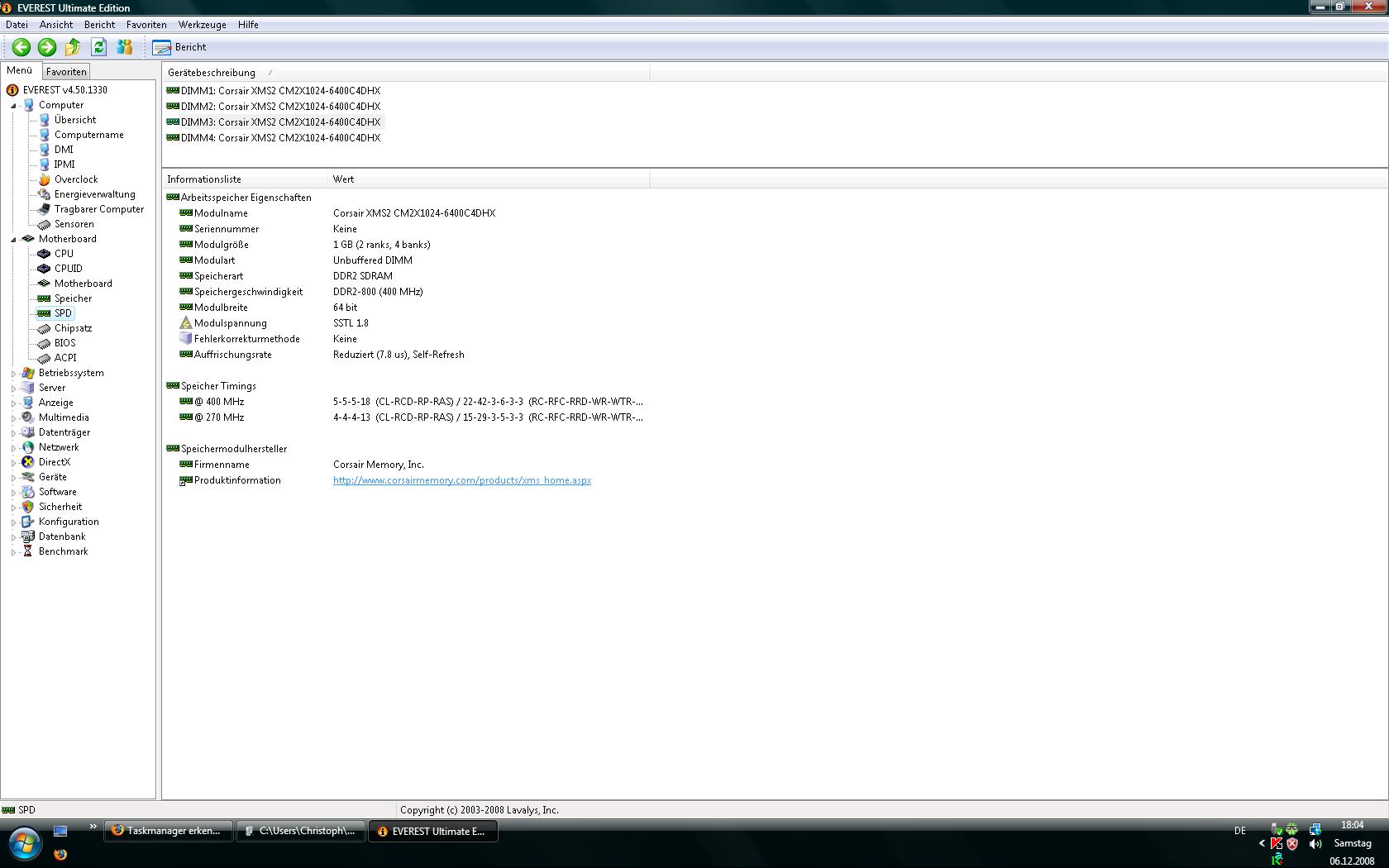
Task: Select the Netzwerk globe icon
Action: [x=28, y=447]
